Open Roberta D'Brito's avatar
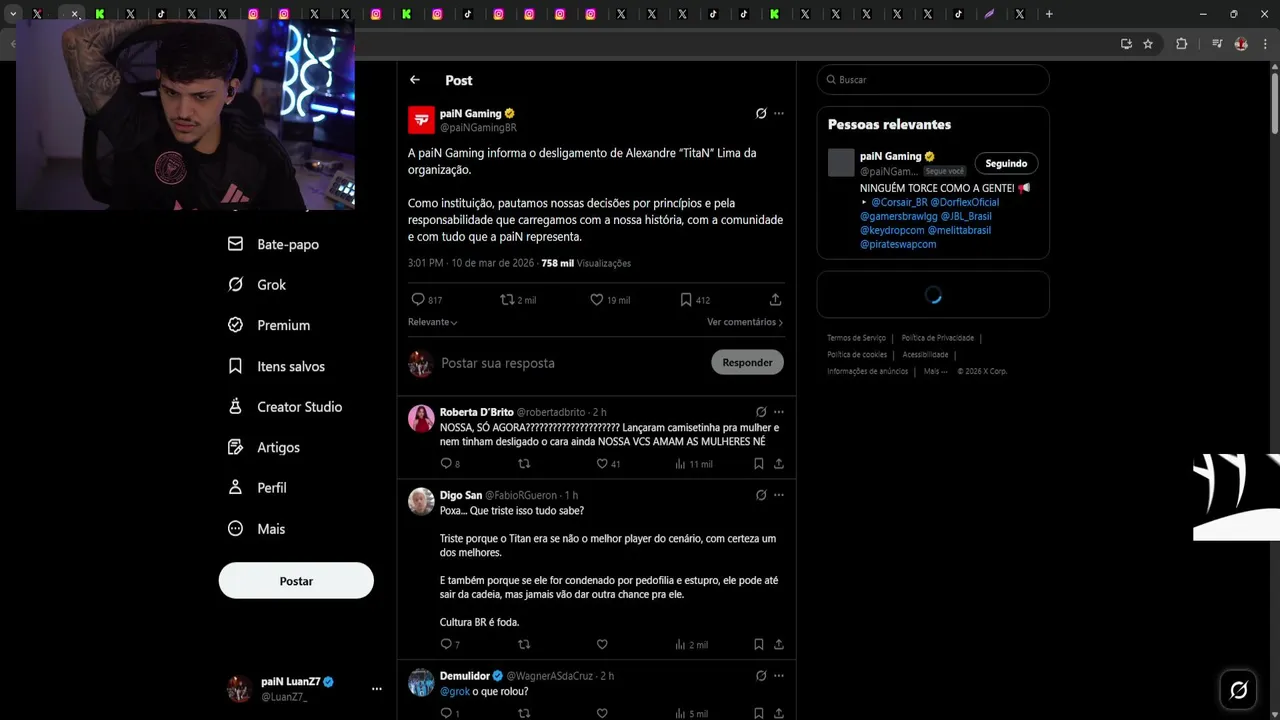1280x720 pixels. click(x=421, y=418)
